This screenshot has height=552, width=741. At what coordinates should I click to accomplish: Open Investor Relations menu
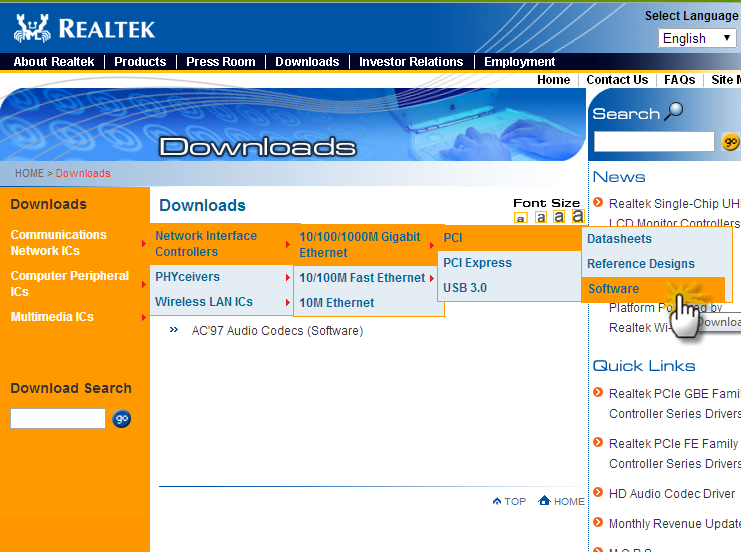coord(411,62)
